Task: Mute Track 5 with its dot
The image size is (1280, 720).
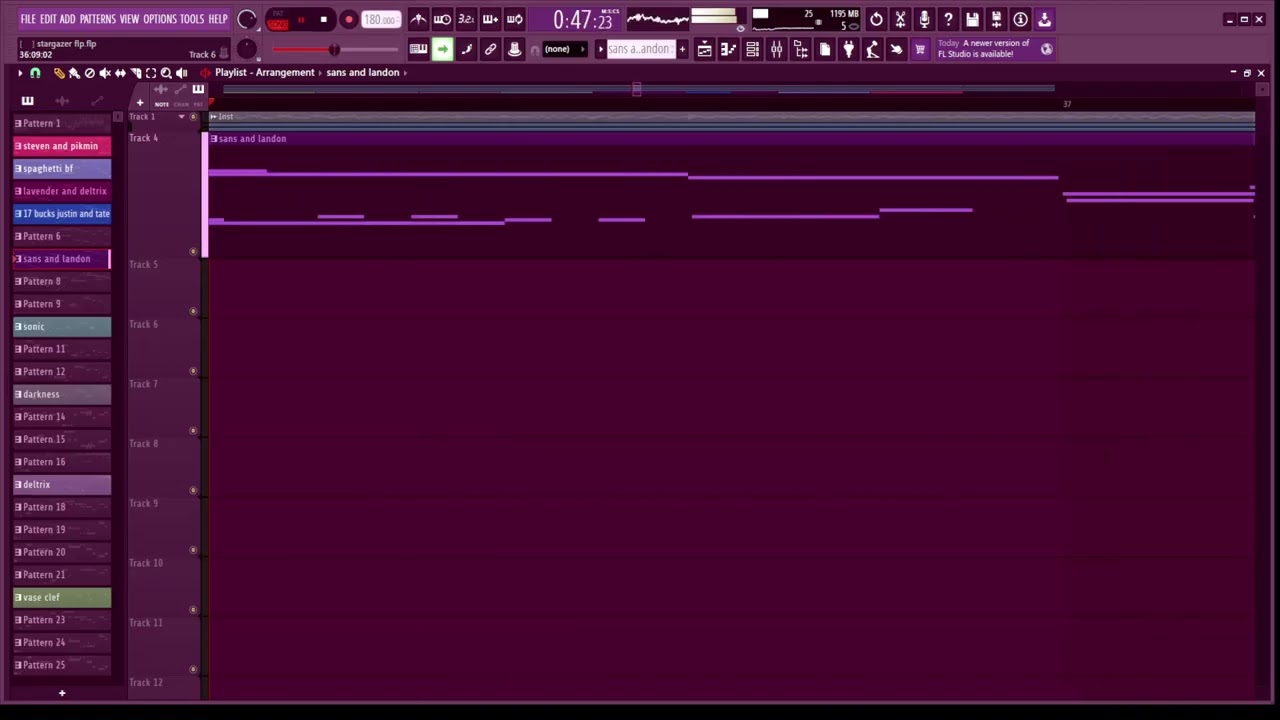Action: coord(193,312)
